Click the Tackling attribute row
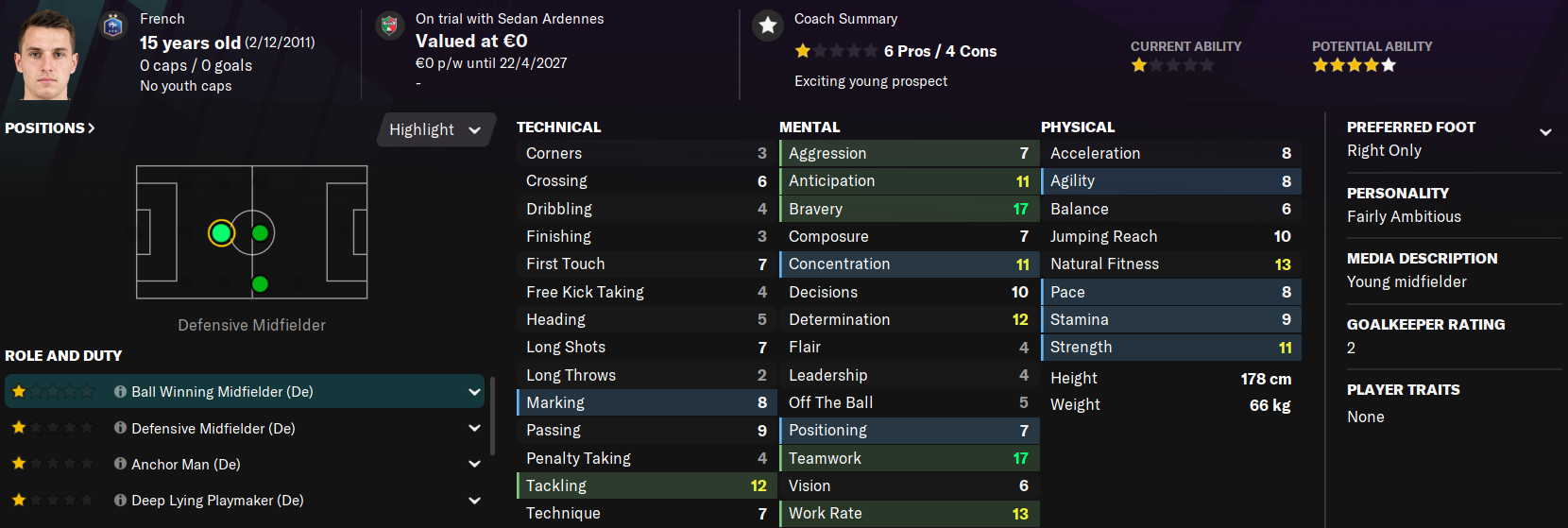This screenshot has height=528, width=1568. [646, 485]
